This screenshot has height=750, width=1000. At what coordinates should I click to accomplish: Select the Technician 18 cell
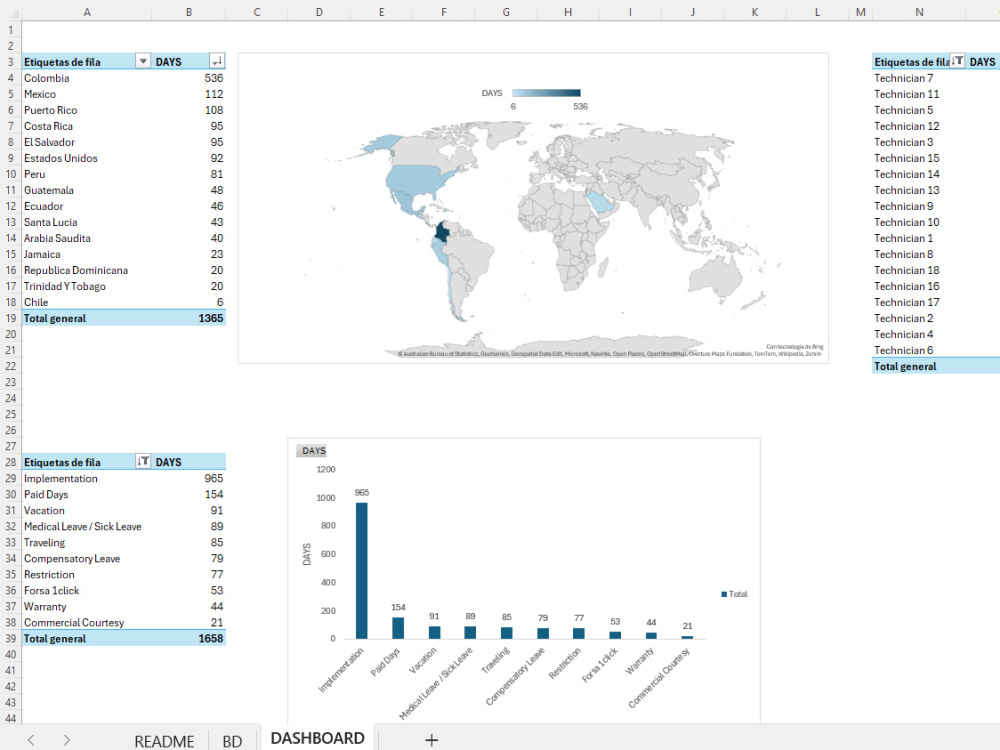[x=919, y=270]
